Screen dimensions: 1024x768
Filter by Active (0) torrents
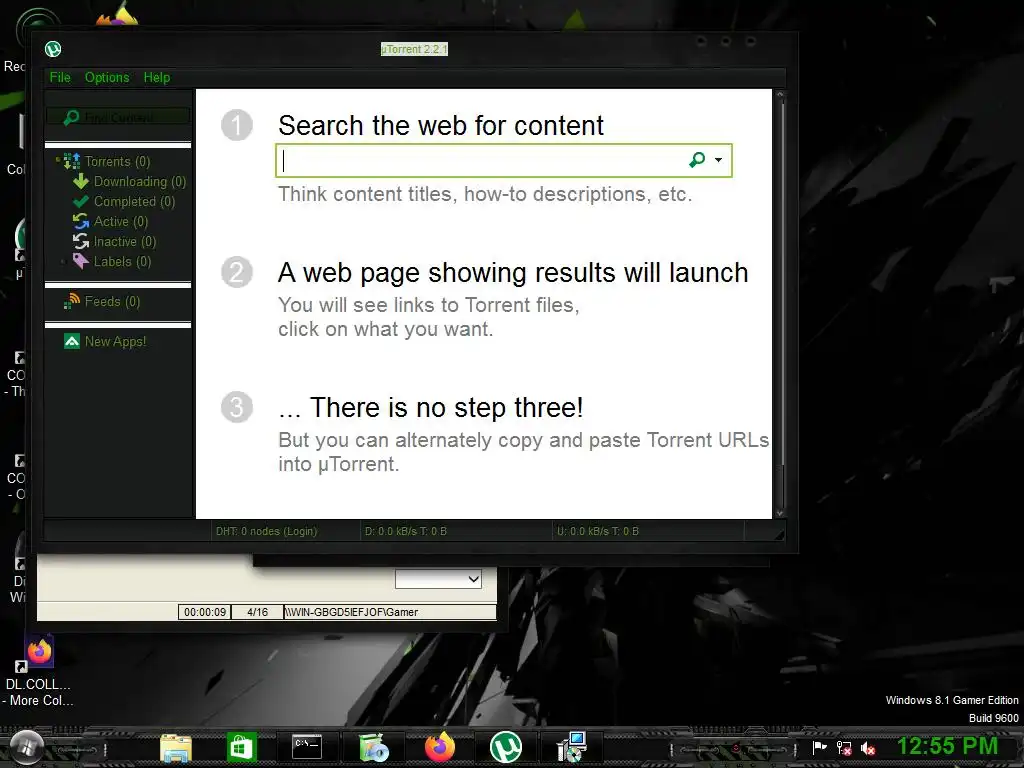point(121,221)
